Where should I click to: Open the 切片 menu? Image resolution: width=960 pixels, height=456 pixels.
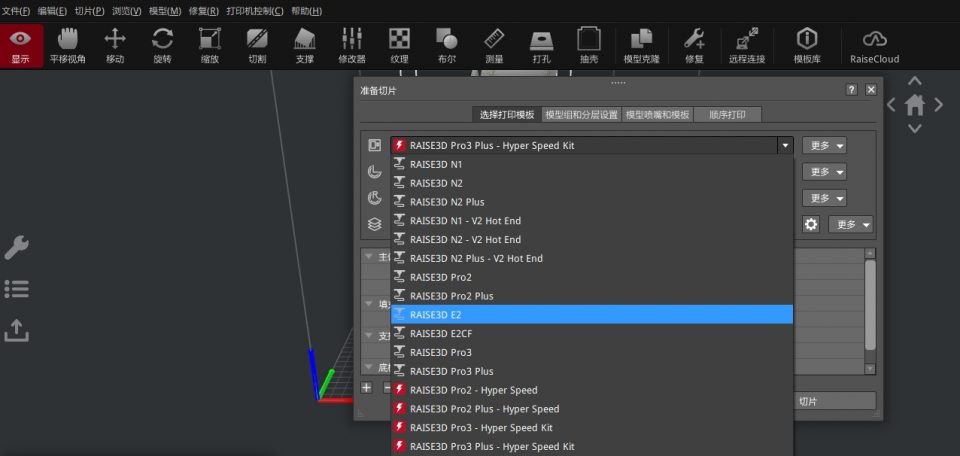pos(89,11)
